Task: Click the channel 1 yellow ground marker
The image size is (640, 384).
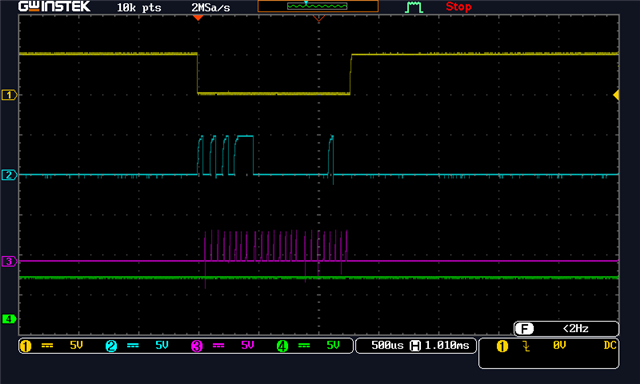Action: click(x=9, y=95)
